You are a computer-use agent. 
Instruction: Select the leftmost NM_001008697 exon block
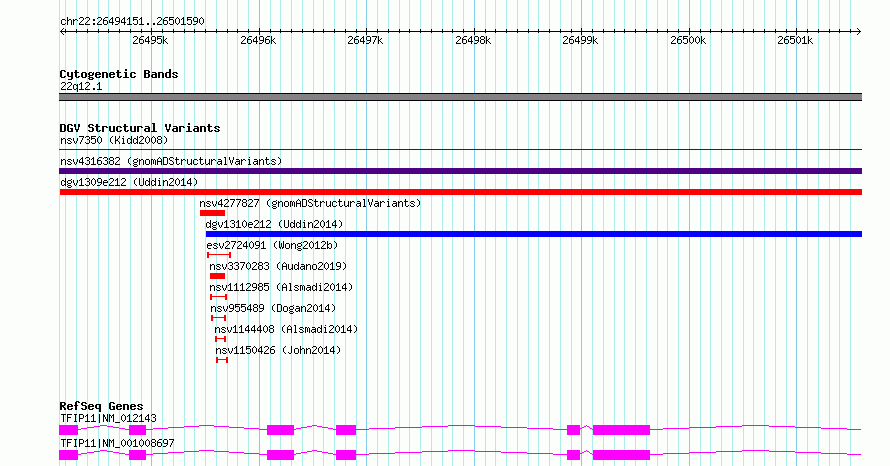pos(69,455)
